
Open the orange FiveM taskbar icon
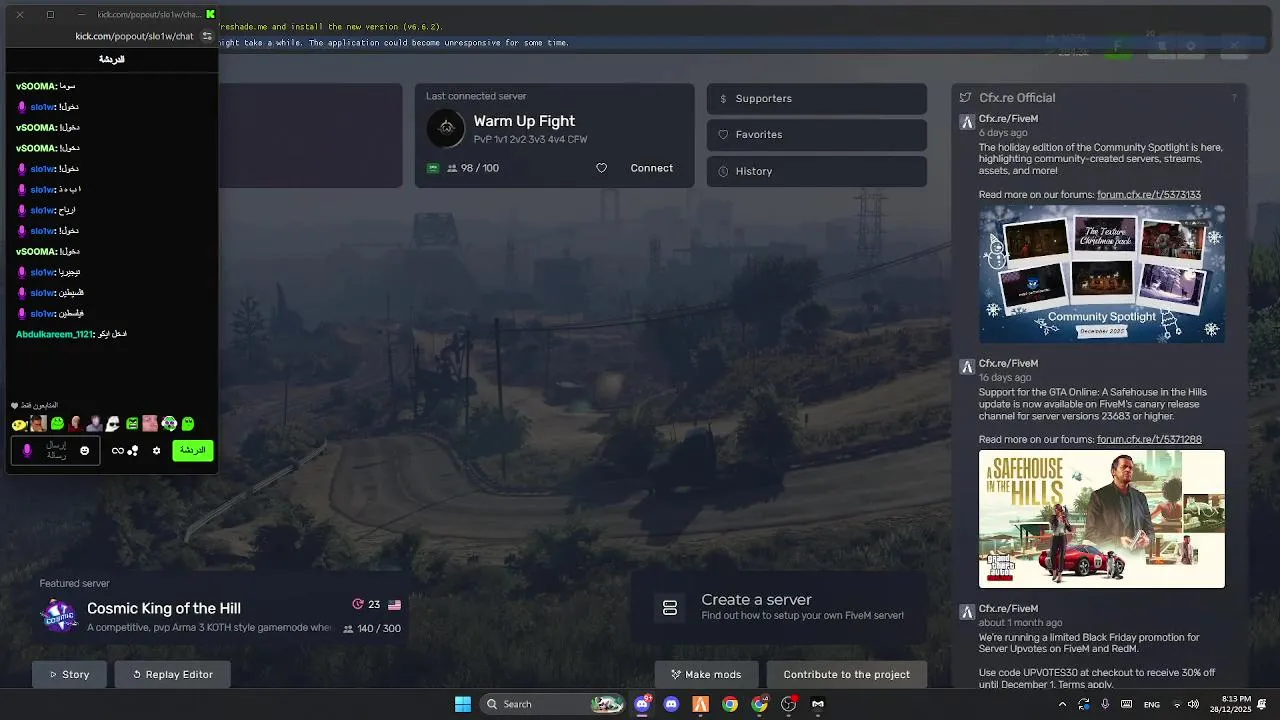point(700,704)
